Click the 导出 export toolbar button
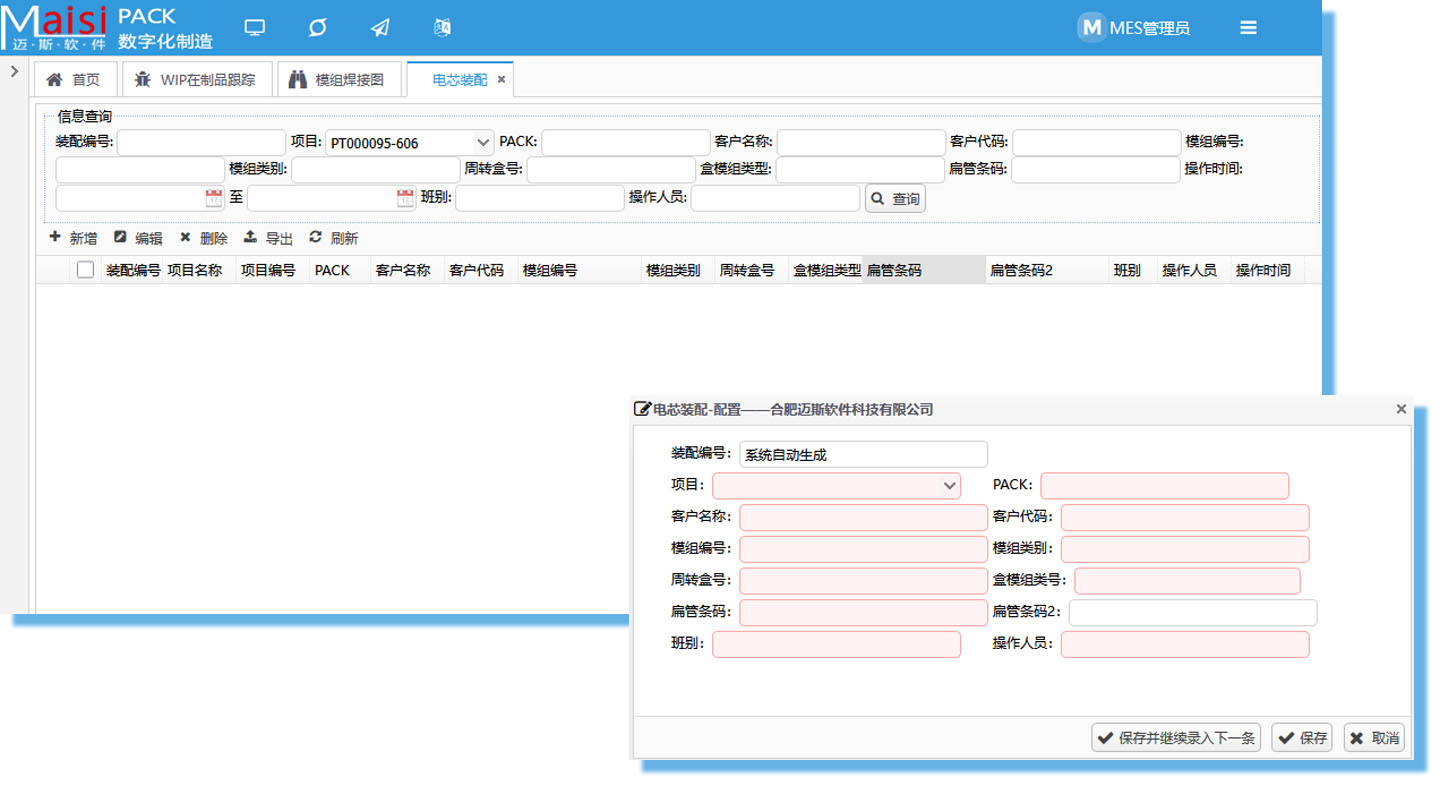This screenshot has width=1442, height=794. (269, 238)
